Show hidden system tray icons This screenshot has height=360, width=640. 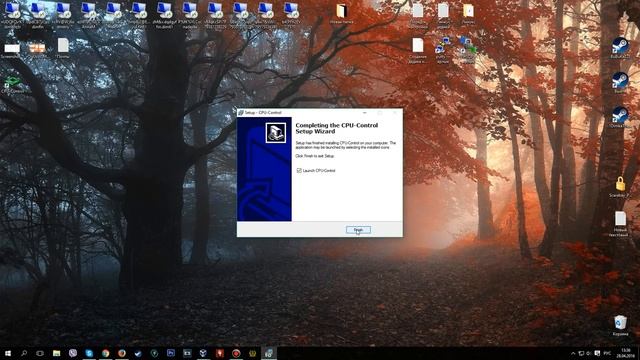(x=573, y=353)
